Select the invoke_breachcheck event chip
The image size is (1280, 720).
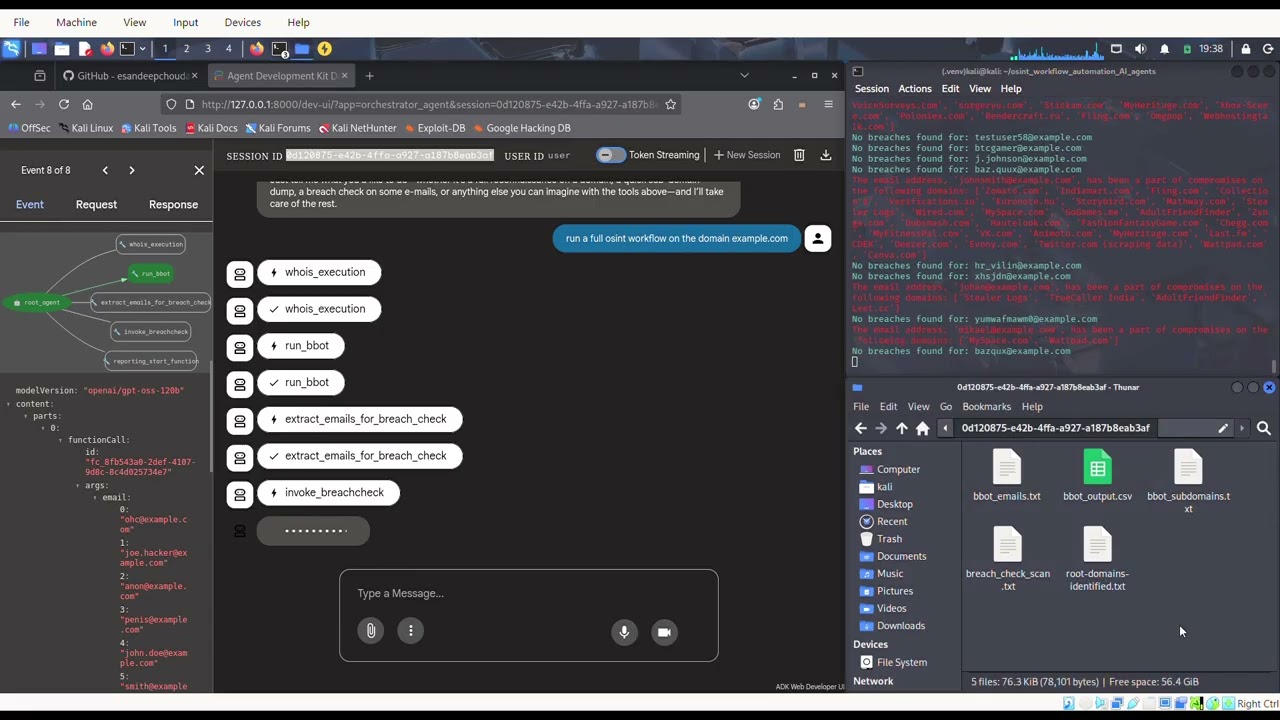[x=328, y=492]
